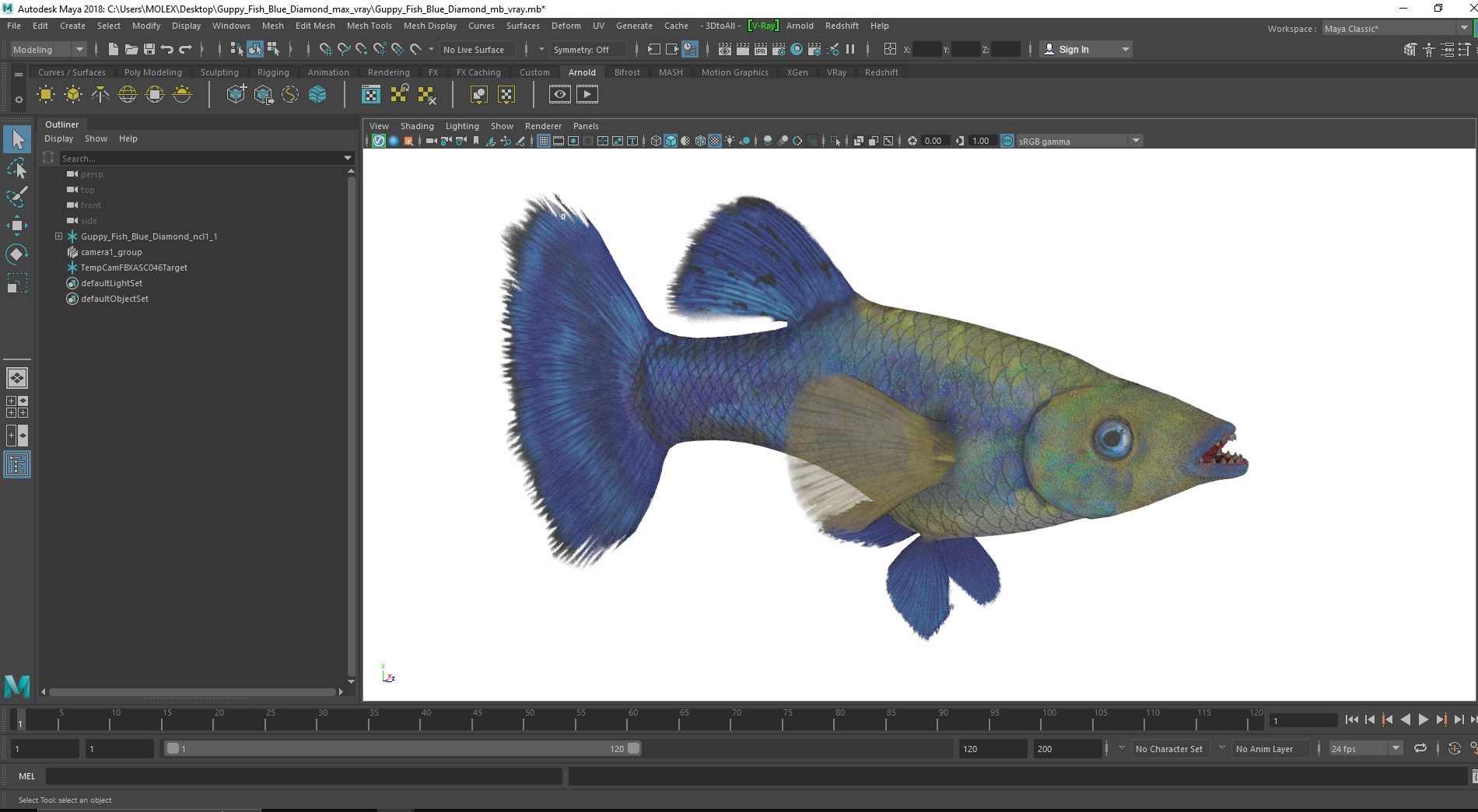Click the Save Scene disk icon
1478x812 pixels.
(149, 49)
